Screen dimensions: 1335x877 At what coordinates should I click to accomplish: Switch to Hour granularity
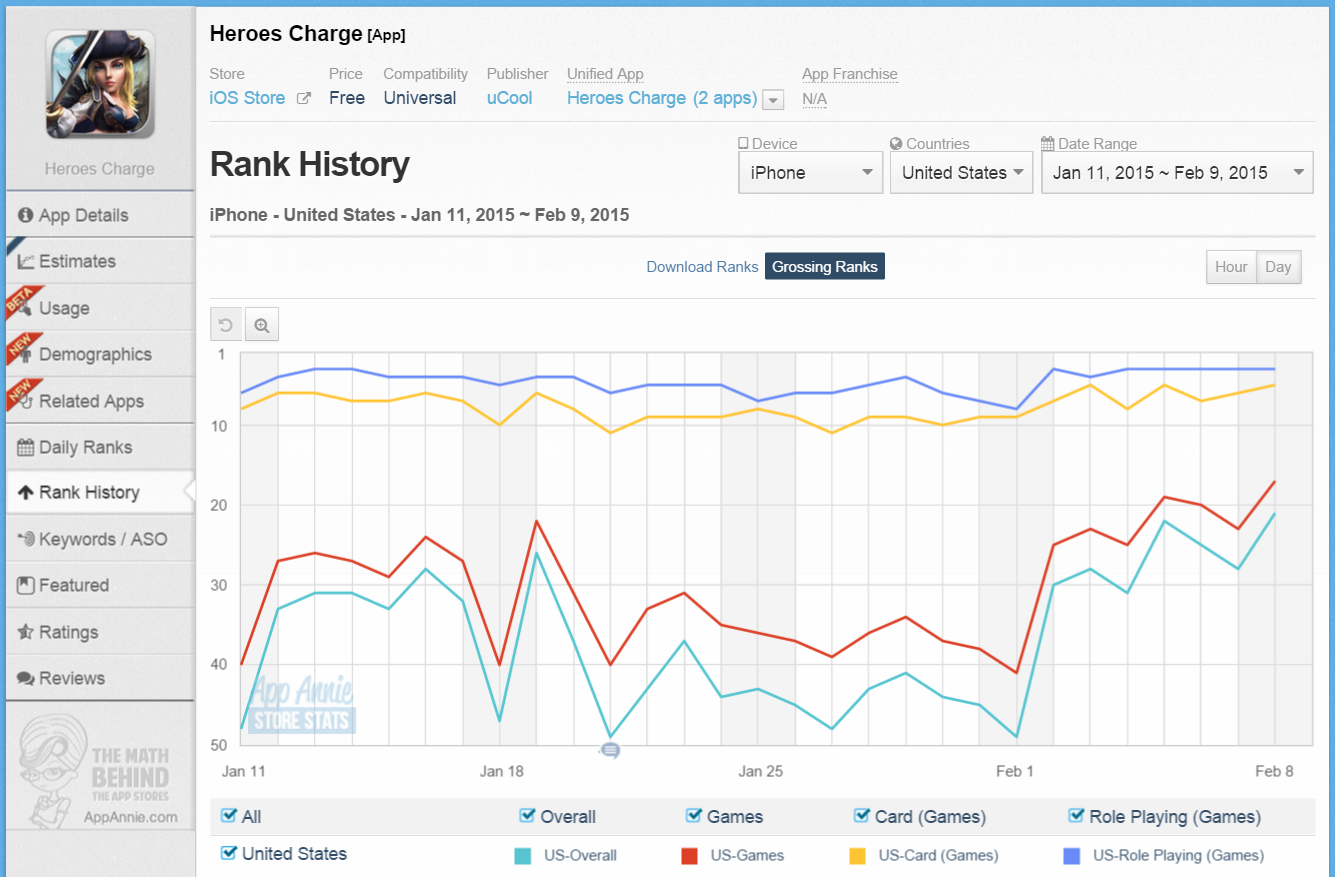(1231, 267)
